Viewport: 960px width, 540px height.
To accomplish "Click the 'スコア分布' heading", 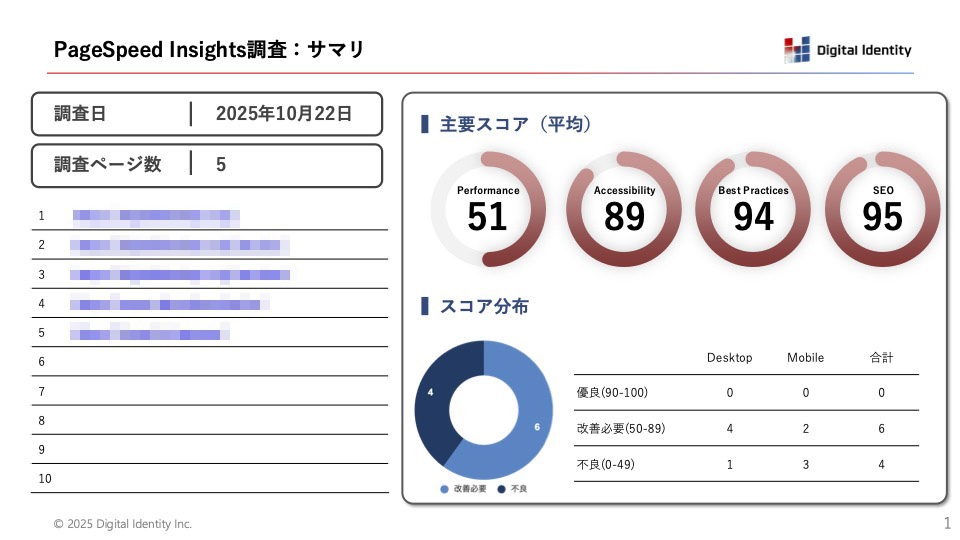I will [x=484, y=306].
